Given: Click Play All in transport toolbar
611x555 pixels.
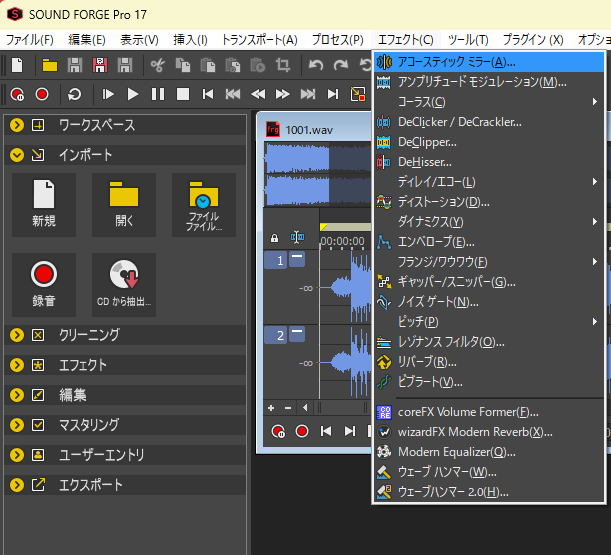Looking at the screenshot, I should (x=108, y=94).
